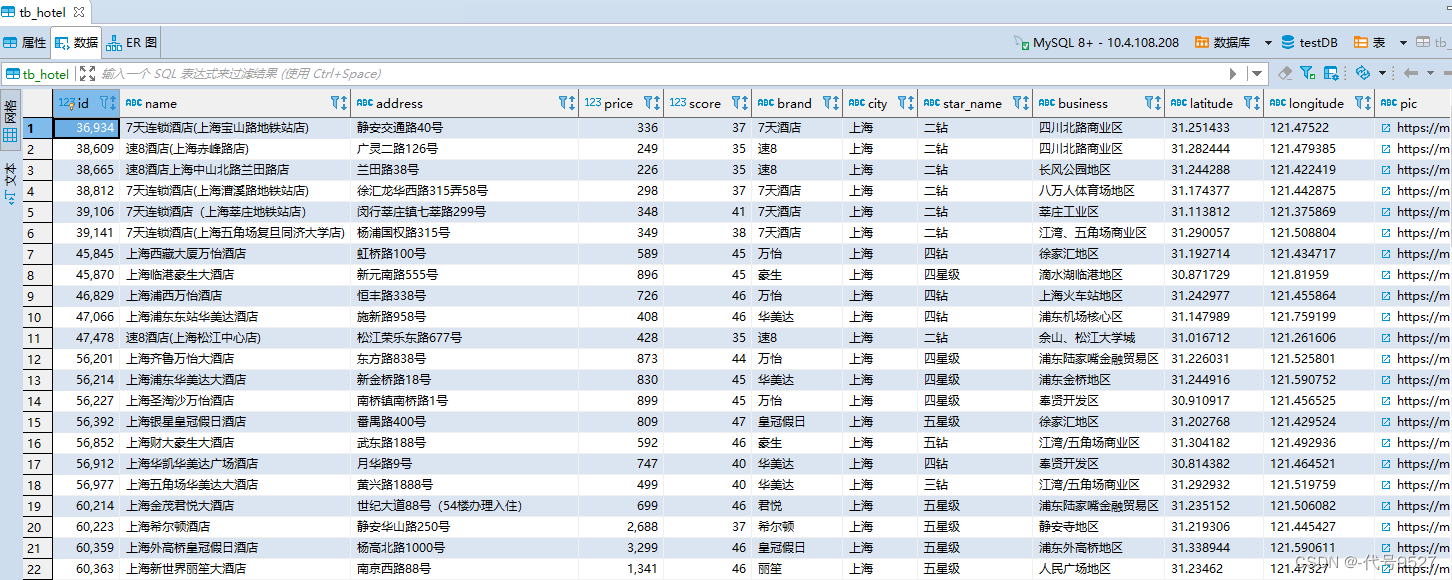Select the address column header
1452x580 pixels.
[464, 103]
